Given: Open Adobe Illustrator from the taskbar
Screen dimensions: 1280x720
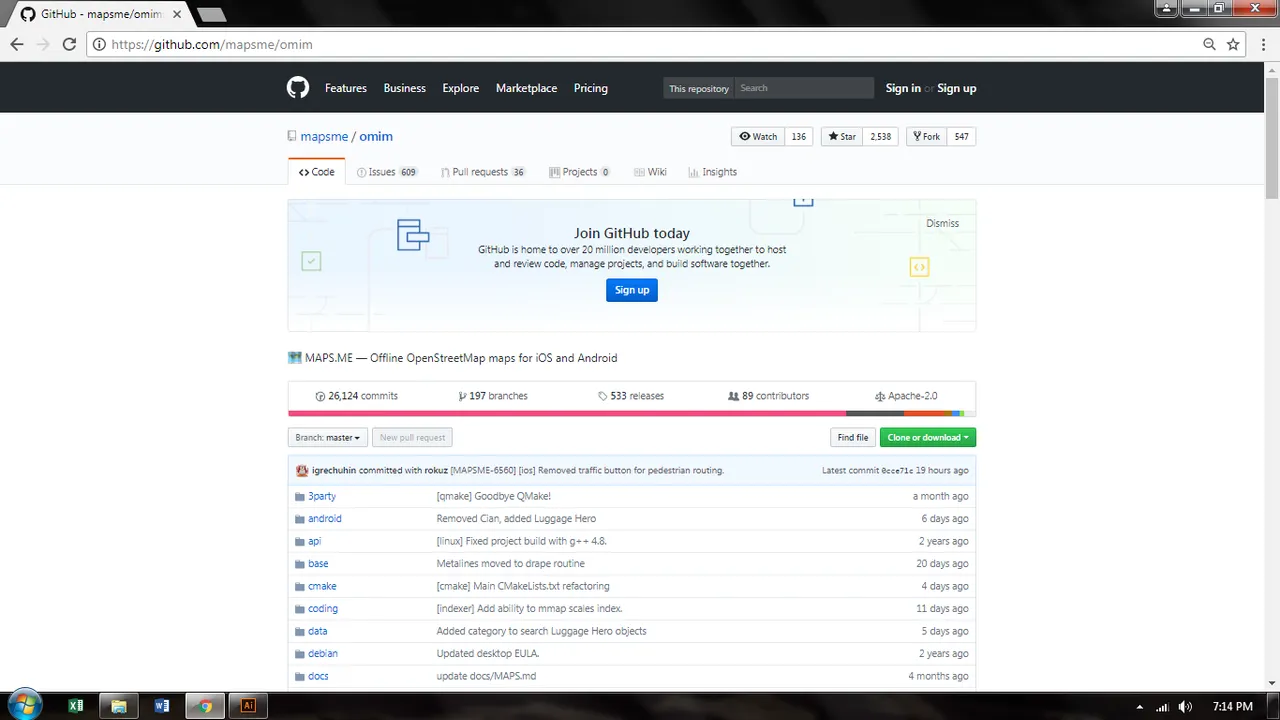Looking at the screenshot, I should coord(248,705).
